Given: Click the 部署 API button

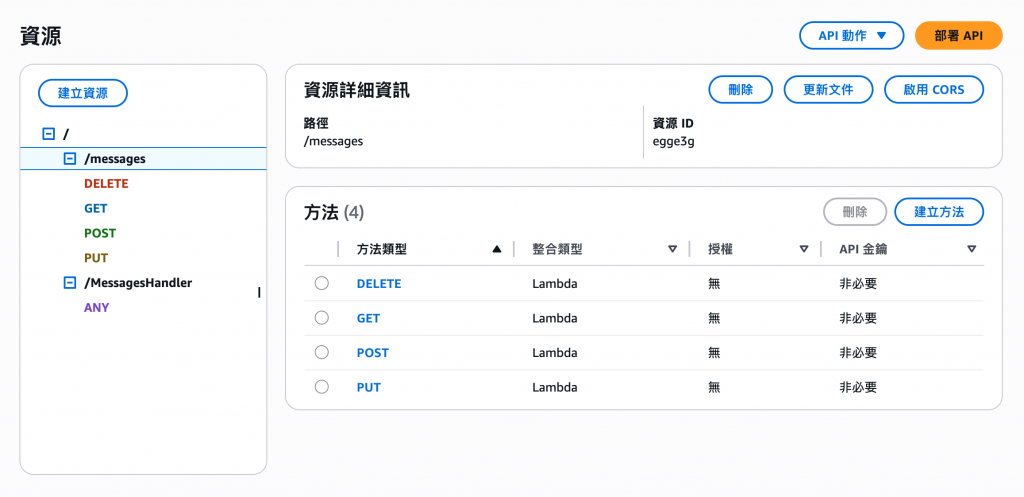Looking at the screenshot, I should coord(958,36).
